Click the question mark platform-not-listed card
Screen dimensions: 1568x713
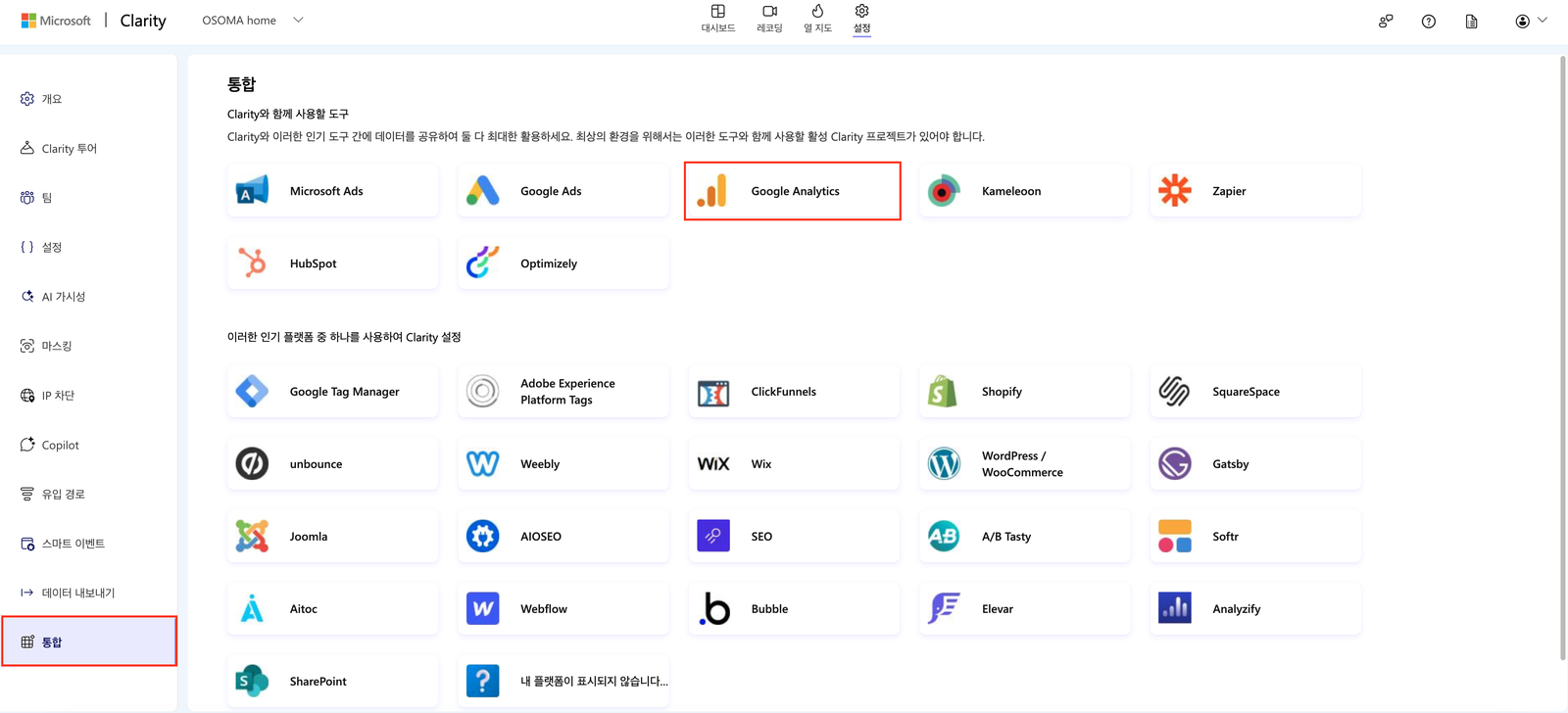pos(563,682)
